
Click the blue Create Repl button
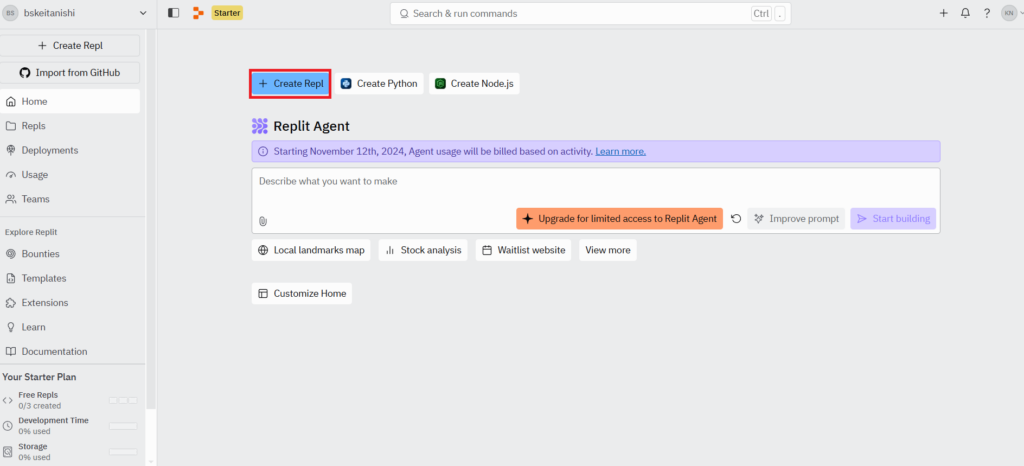click(x=290, y=83)
